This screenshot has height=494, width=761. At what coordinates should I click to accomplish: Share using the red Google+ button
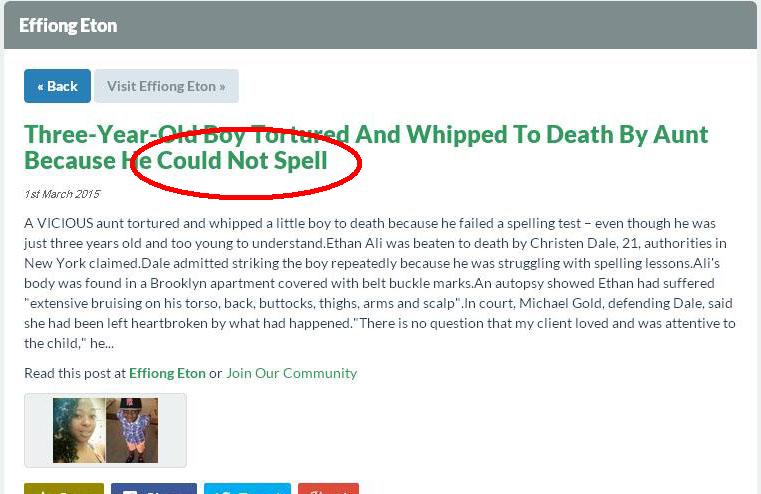point(329,488)
